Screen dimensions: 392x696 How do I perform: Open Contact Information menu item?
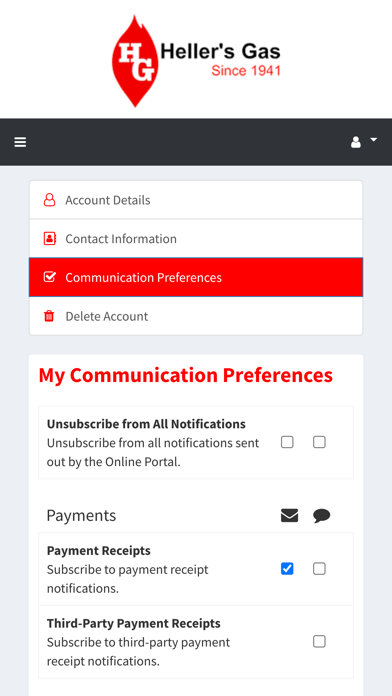(196, 238)
